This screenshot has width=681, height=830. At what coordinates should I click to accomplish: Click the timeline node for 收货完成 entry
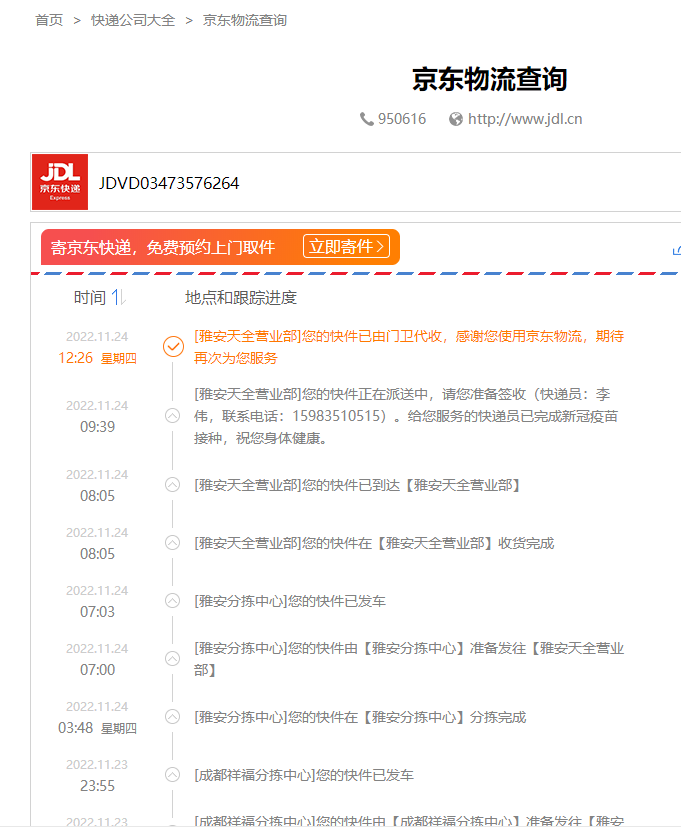pyautogui.click(x=172, y=543)
